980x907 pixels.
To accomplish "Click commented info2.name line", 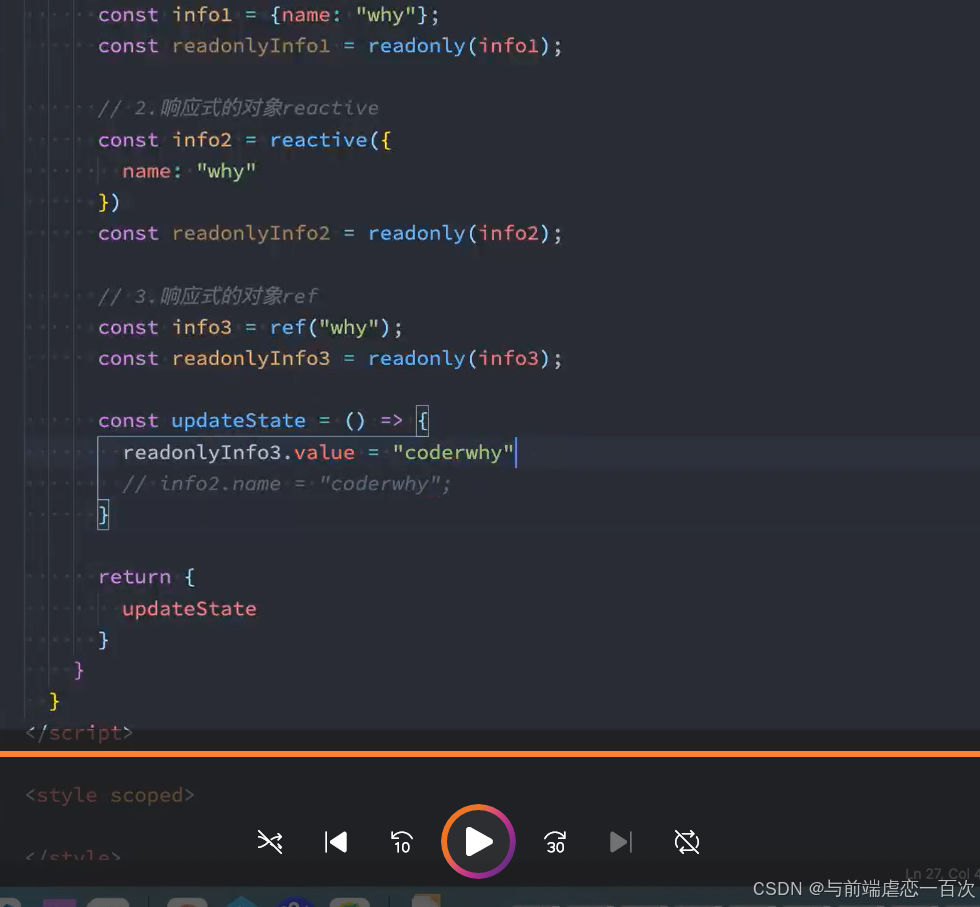I will click(x=286, y=483).
